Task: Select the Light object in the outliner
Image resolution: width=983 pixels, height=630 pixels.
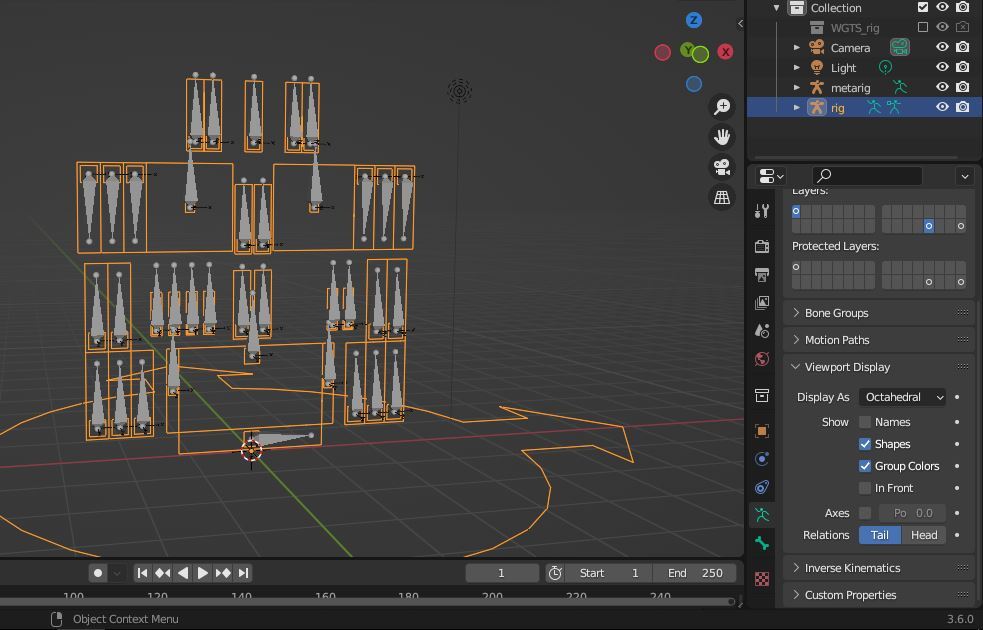Action: pyautogui.click(x=843, y=68)
